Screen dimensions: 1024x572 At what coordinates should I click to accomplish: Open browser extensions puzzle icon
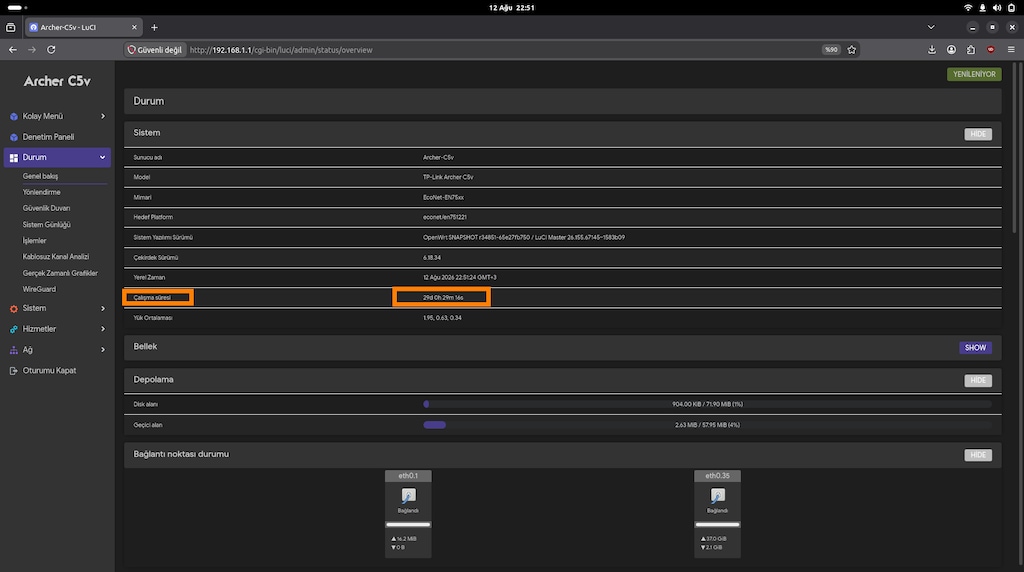tap(971, 50)
